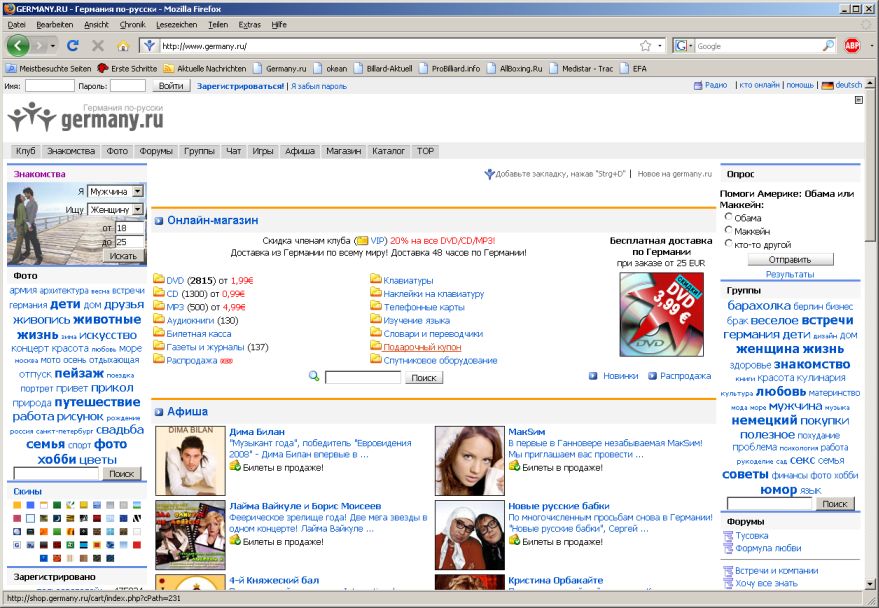Click the Зарегистрироваться! link

point(240,86)
